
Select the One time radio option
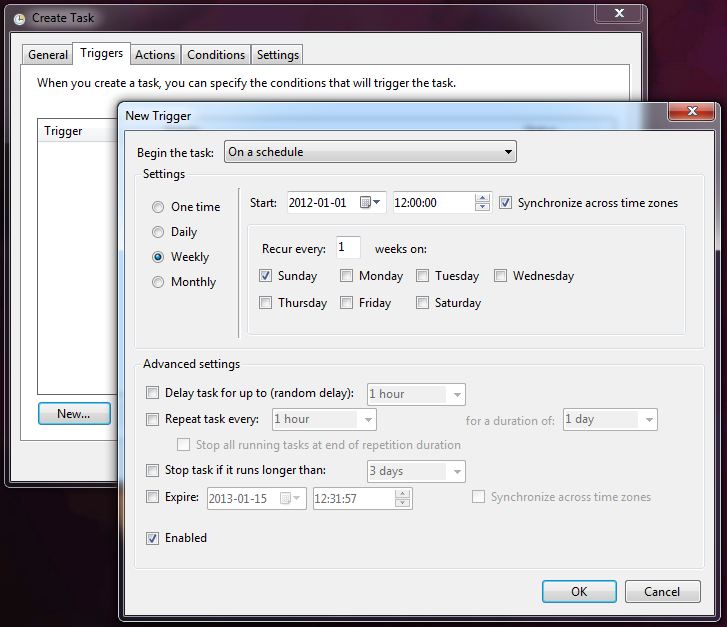[158, 207]
